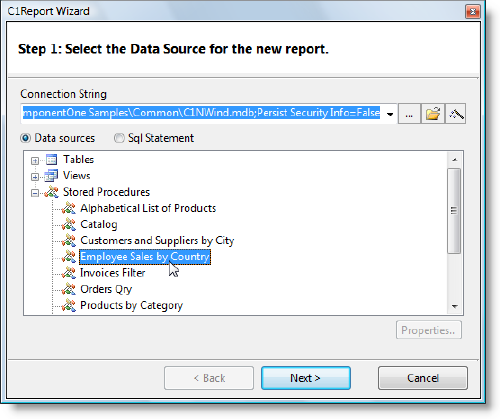Click the ellipsis browse button

point(409,114)
